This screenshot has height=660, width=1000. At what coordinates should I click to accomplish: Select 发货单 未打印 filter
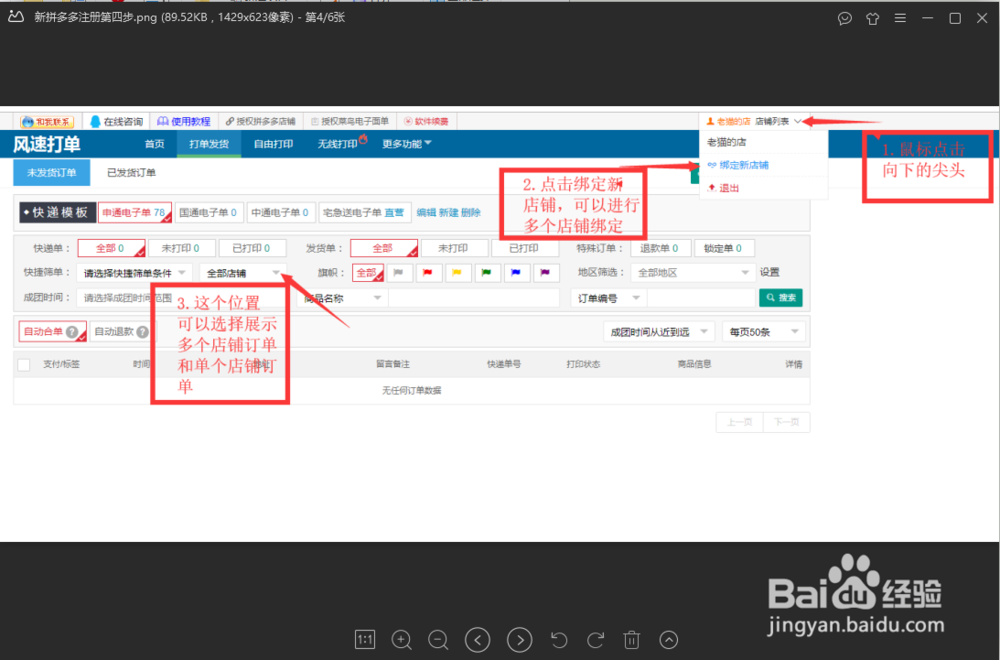pos(454,248)
